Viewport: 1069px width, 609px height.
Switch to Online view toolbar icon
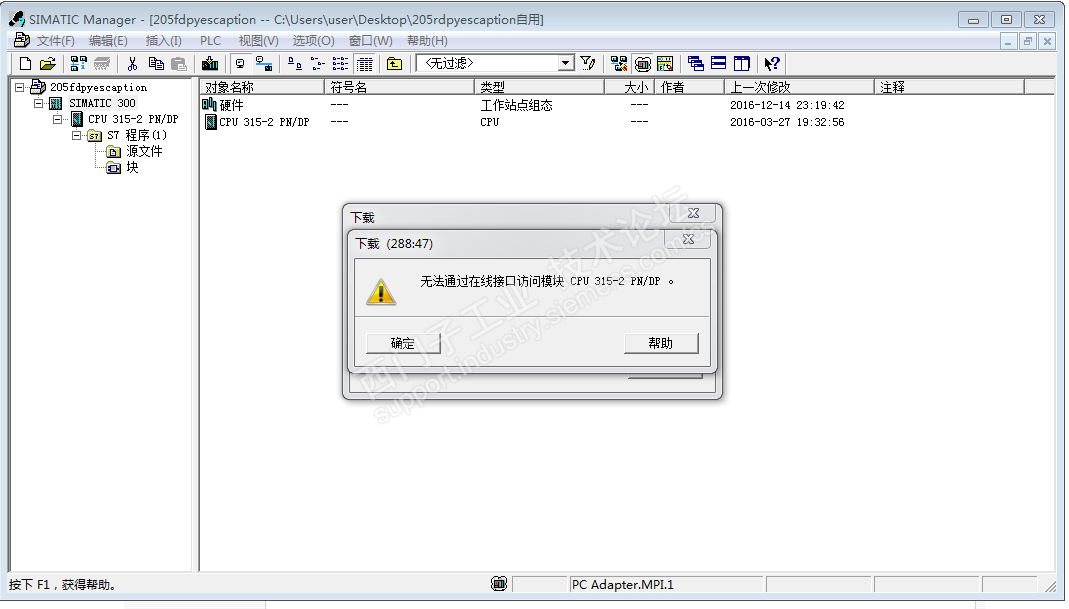click(x=264, y=64)
